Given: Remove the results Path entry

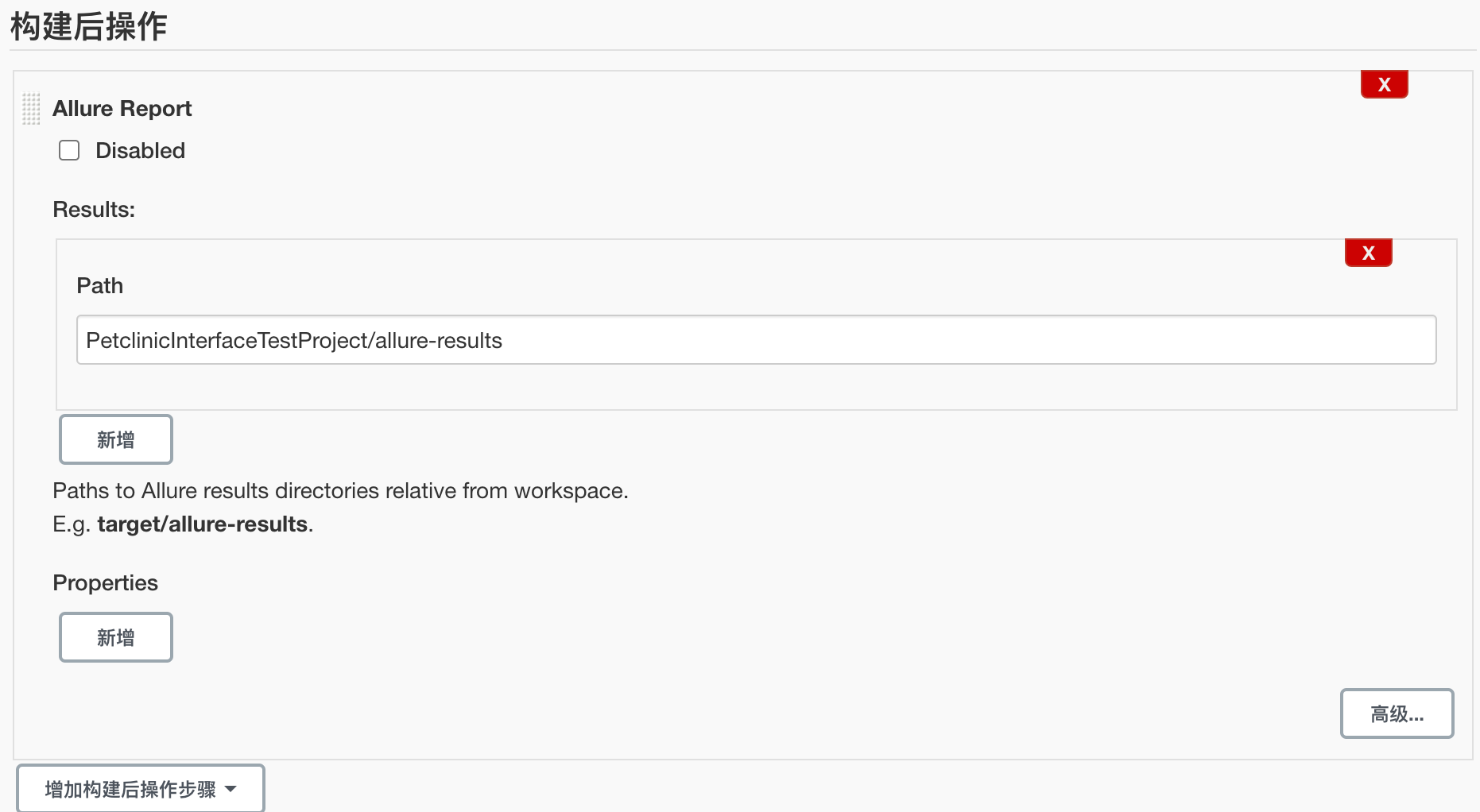Looking at the screenshot, I should tap(1368, 253).
